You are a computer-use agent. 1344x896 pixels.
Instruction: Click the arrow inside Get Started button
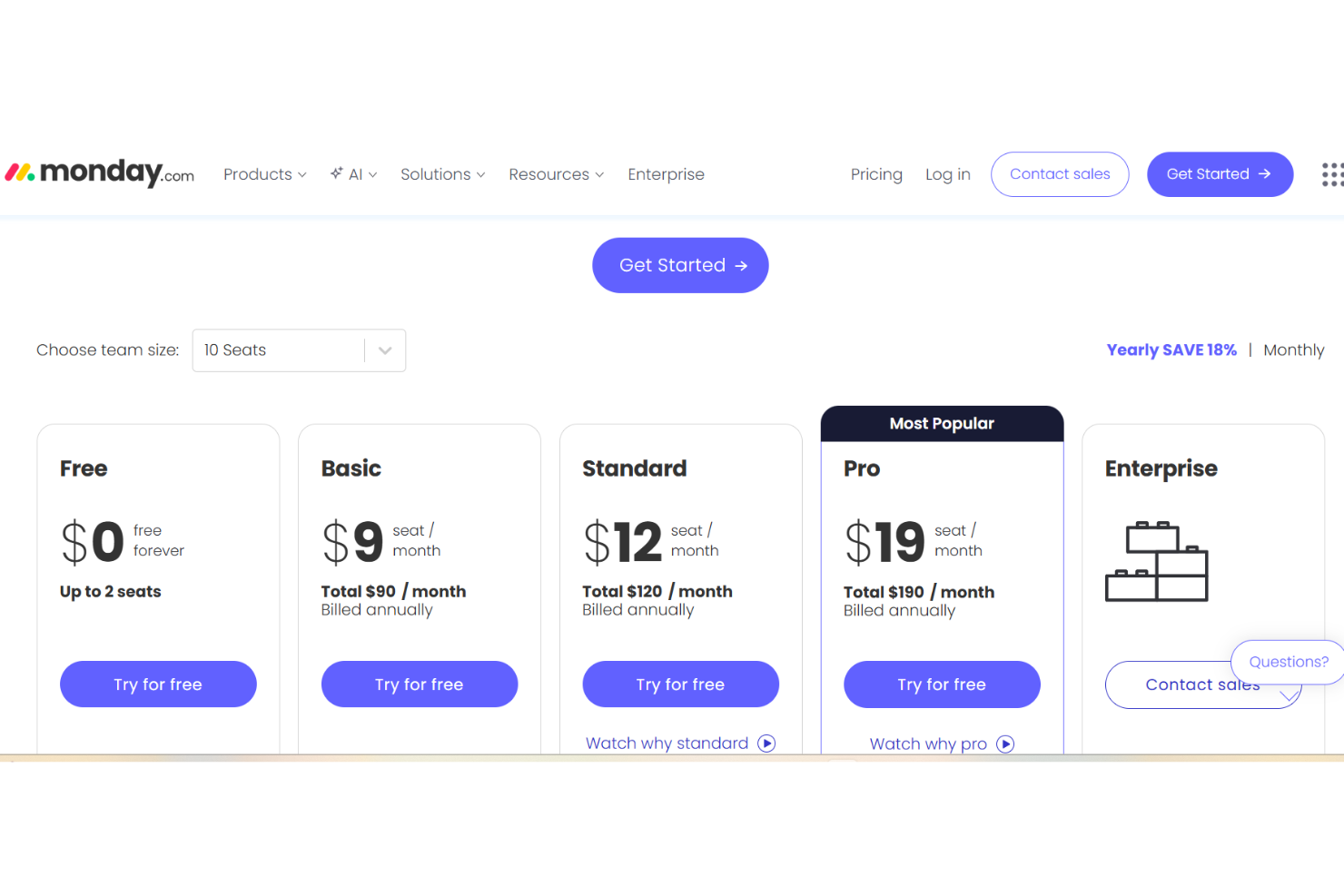pos(741,265)
